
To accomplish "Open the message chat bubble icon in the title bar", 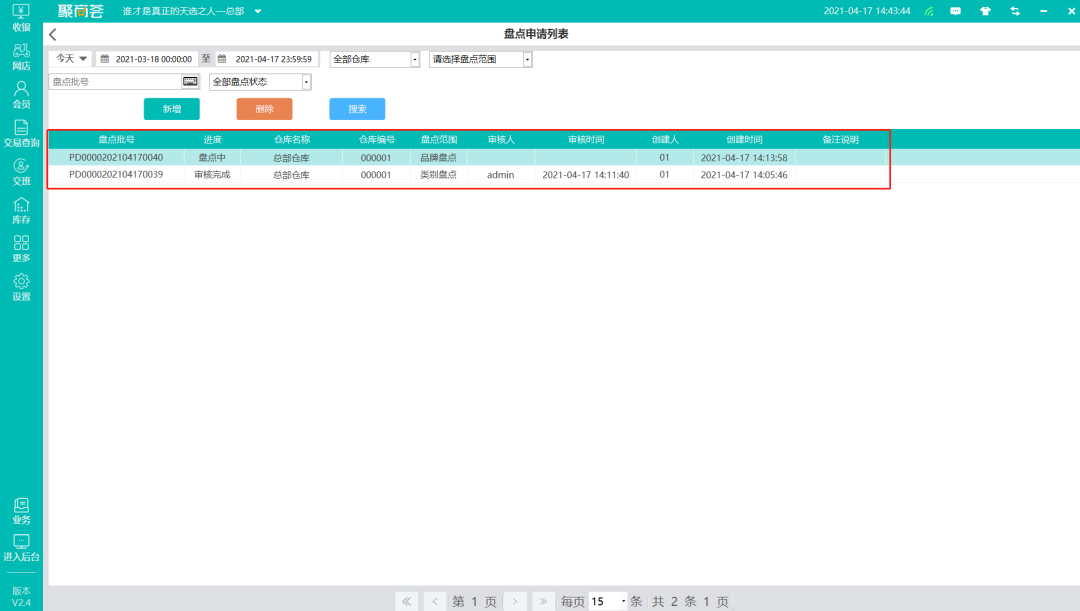I will 955,11.
